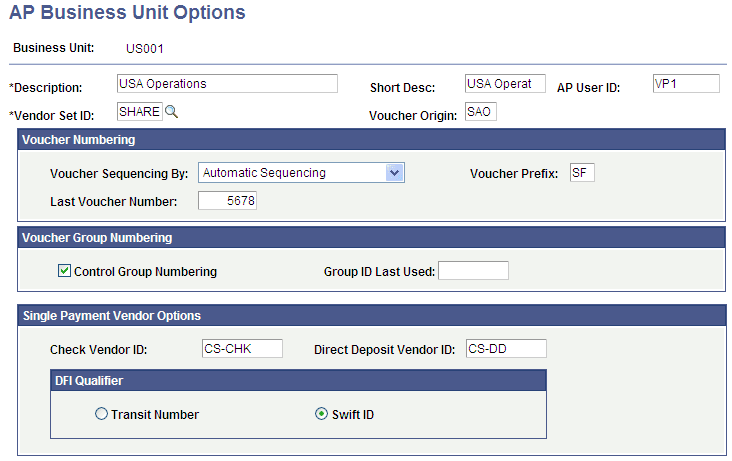Click the Description text field

point(228,84)
